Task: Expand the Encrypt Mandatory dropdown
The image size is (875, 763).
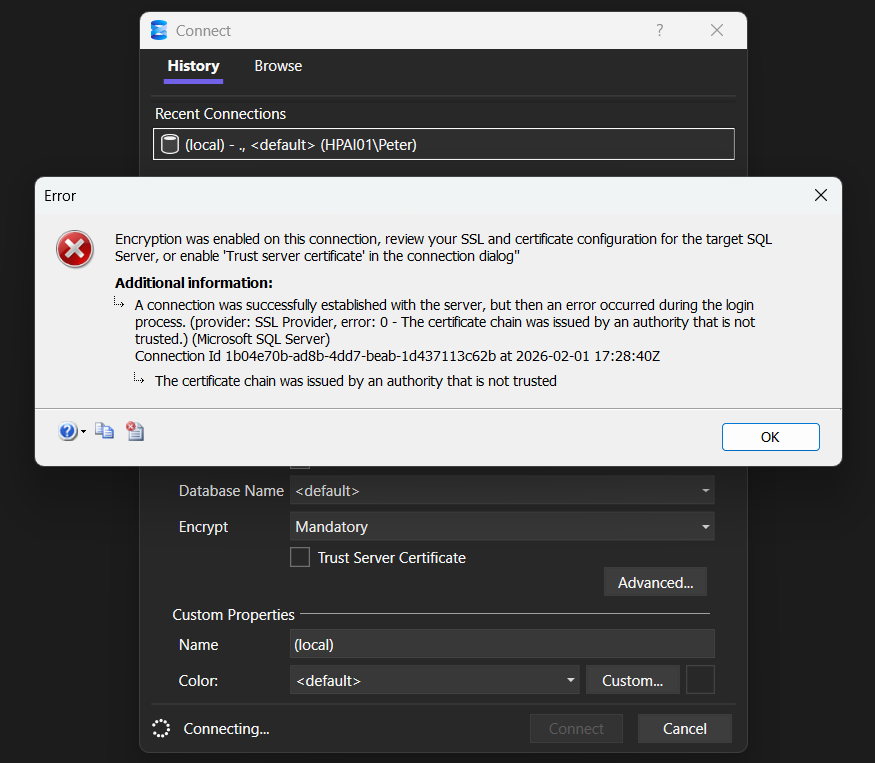Action: coord(705,527)
